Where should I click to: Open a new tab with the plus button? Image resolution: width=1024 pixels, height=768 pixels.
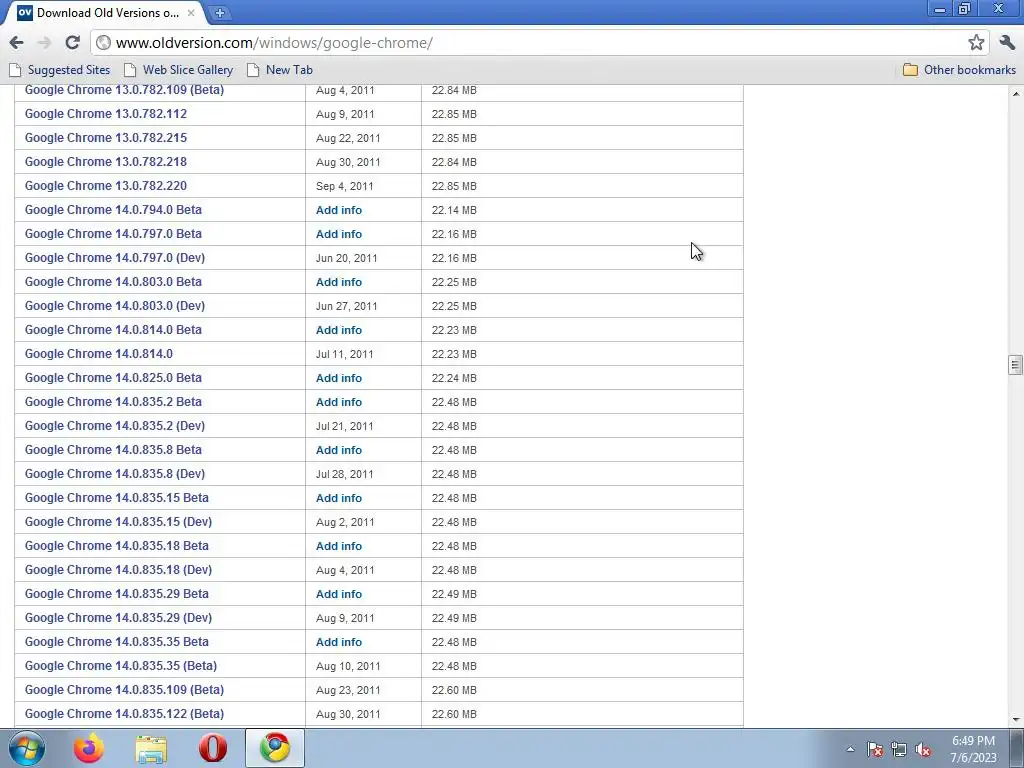(x=219, y=12)
